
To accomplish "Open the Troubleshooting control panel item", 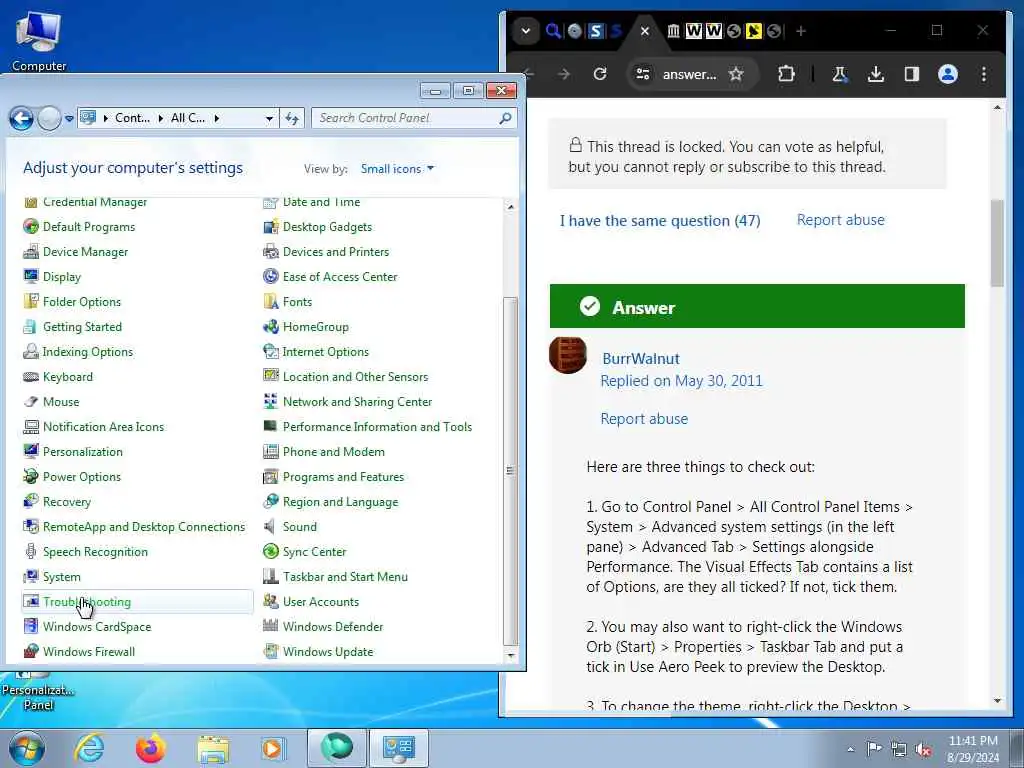I will [86, 601].
